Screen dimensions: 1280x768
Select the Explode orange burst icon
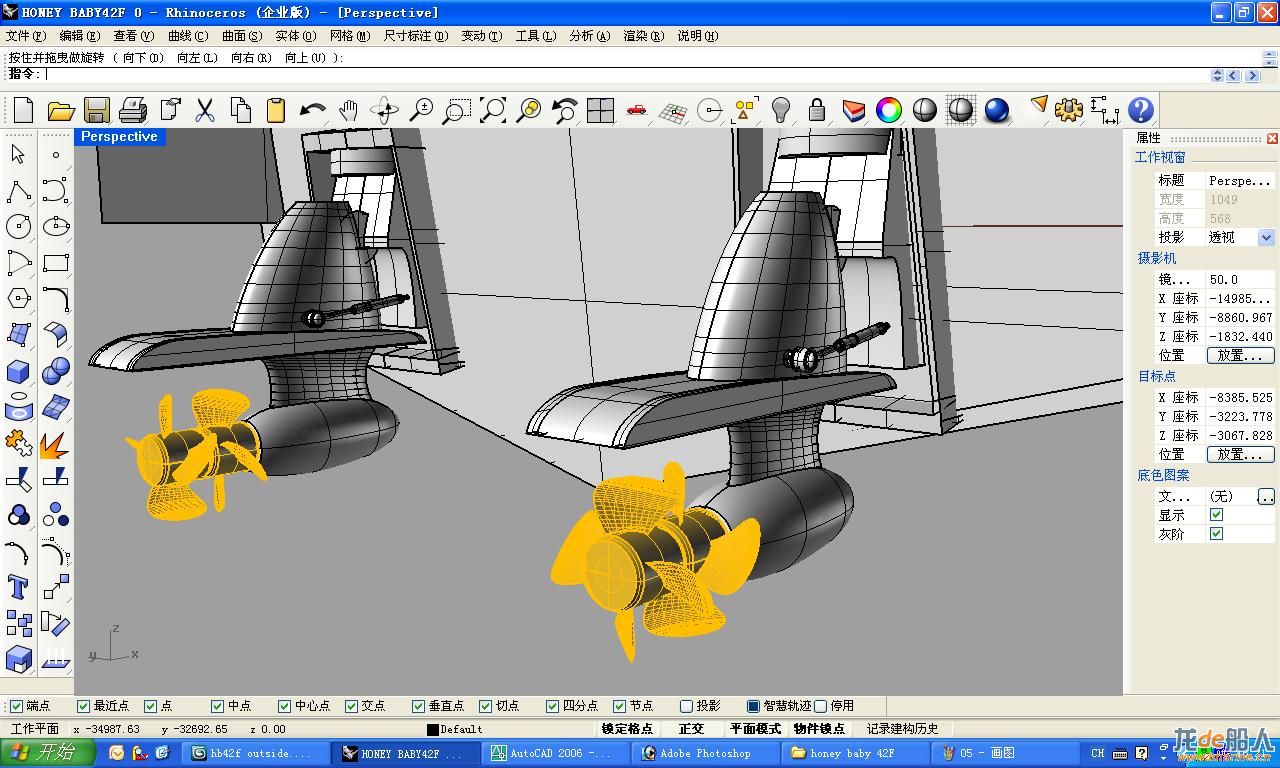tap(56, 443)
